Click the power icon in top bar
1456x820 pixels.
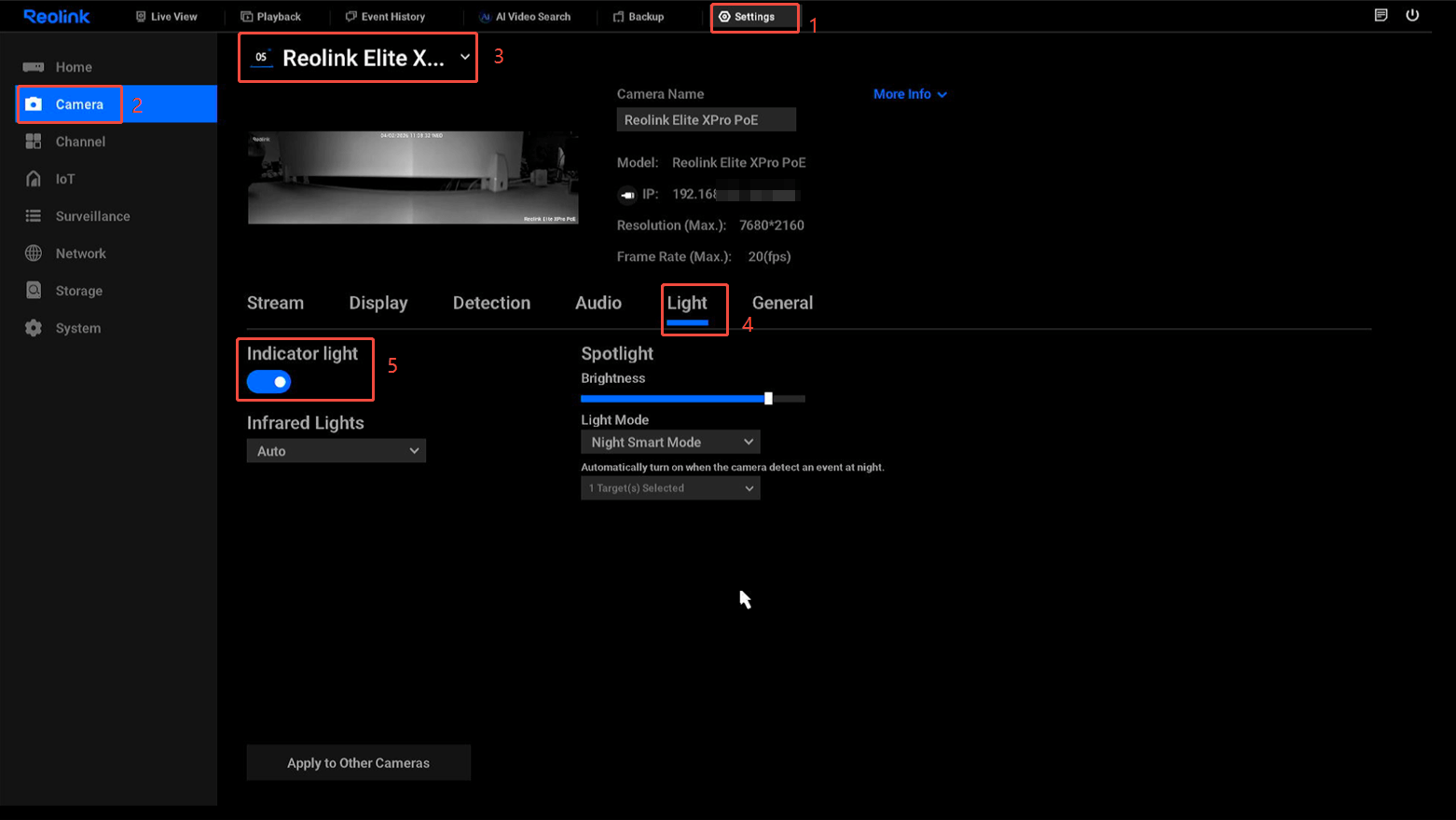[1412, 15]
